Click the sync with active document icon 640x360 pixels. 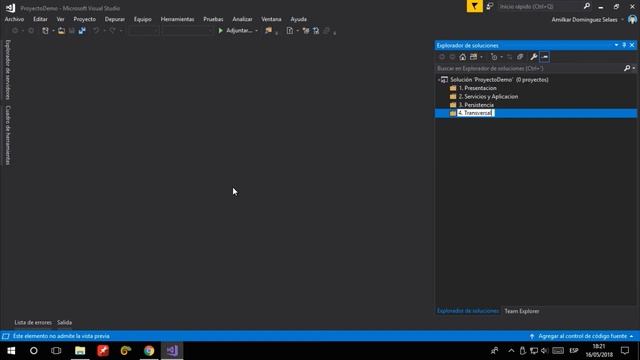509,57
